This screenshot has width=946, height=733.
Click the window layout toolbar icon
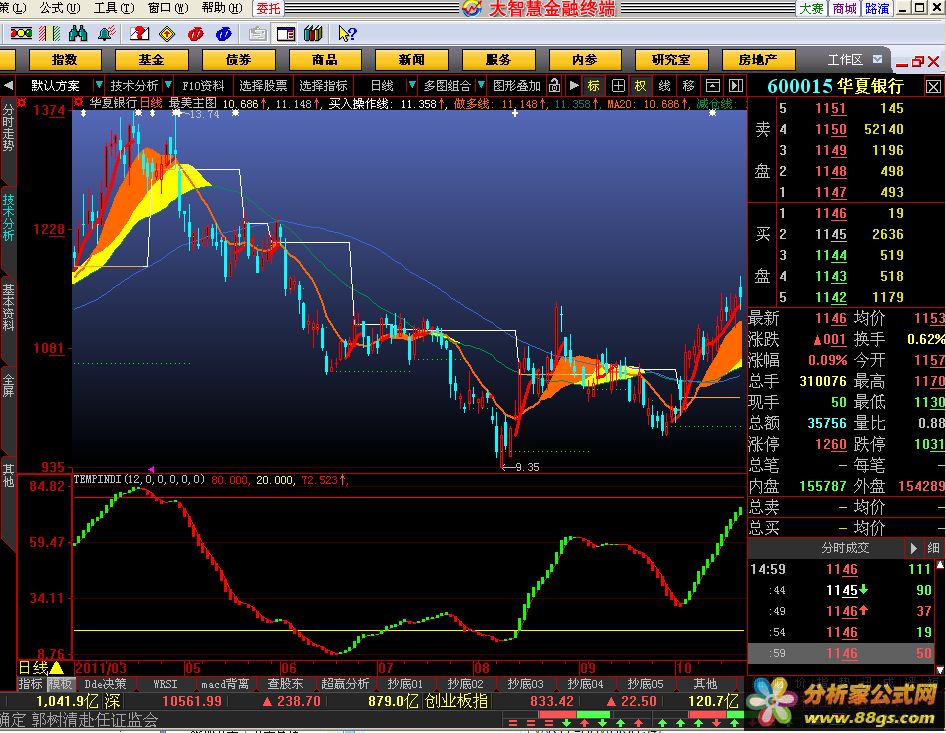pos(285,34)
